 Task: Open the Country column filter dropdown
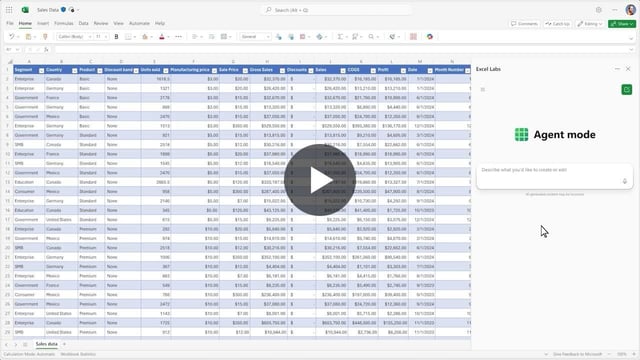click(74, 70)
